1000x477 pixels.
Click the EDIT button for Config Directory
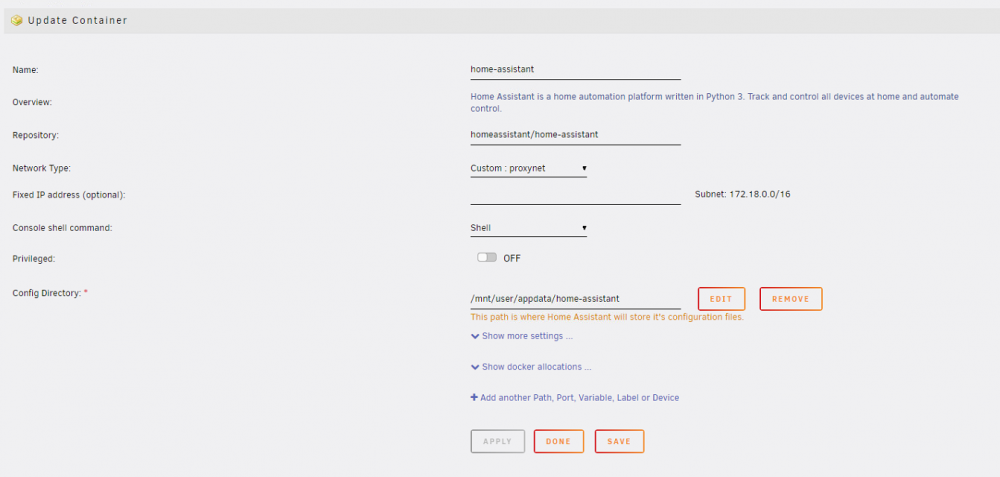(721, 299)
